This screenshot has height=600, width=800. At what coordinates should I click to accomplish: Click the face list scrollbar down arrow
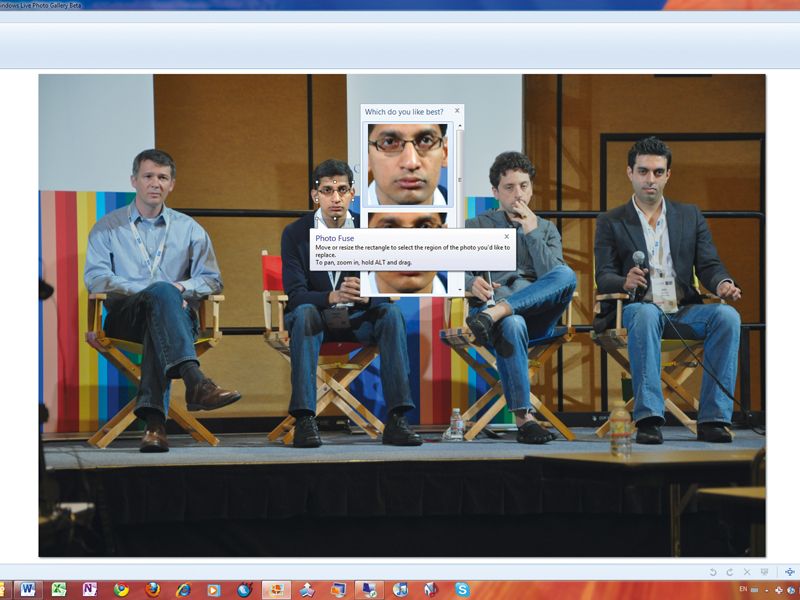tap(460, 290)
